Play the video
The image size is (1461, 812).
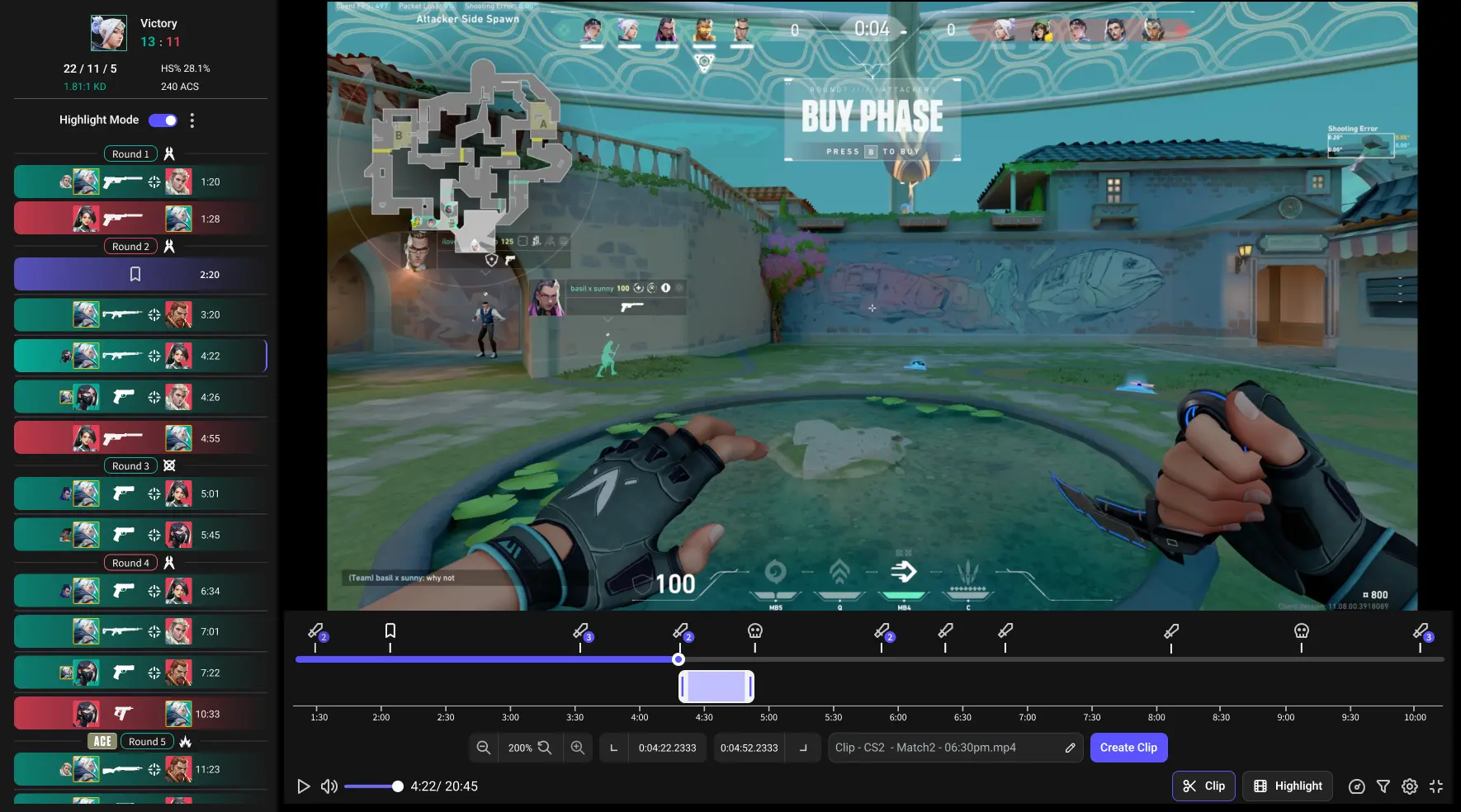pos(304,786)
